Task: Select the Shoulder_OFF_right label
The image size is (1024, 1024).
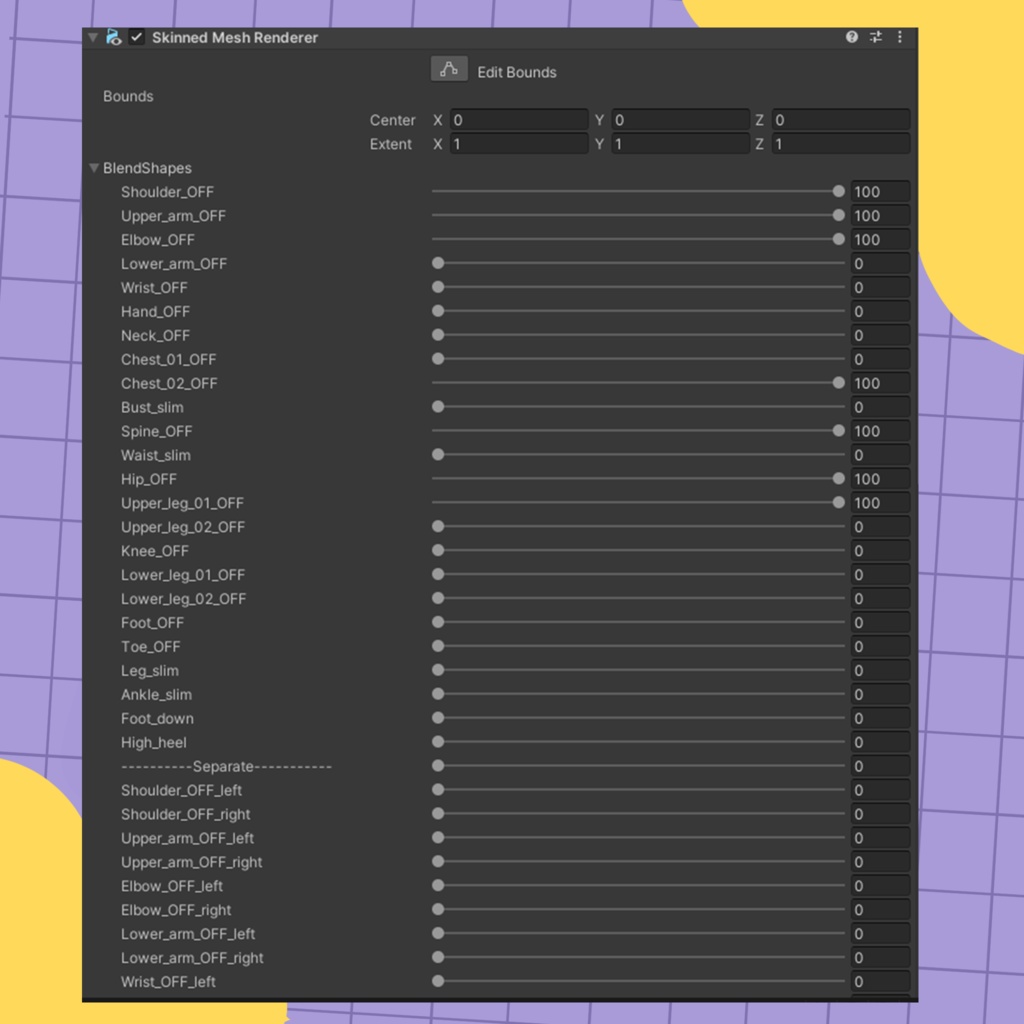Action: point(185,814)
